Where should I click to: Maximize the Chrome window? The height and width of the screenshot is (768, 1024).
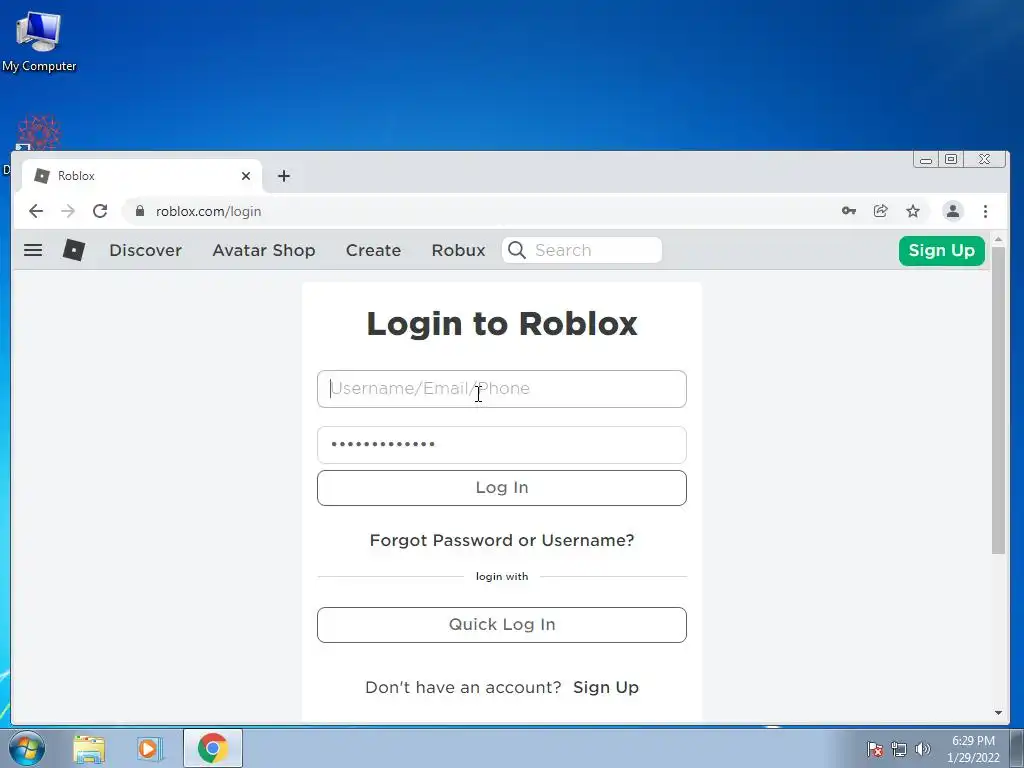(x=951, y=159)
